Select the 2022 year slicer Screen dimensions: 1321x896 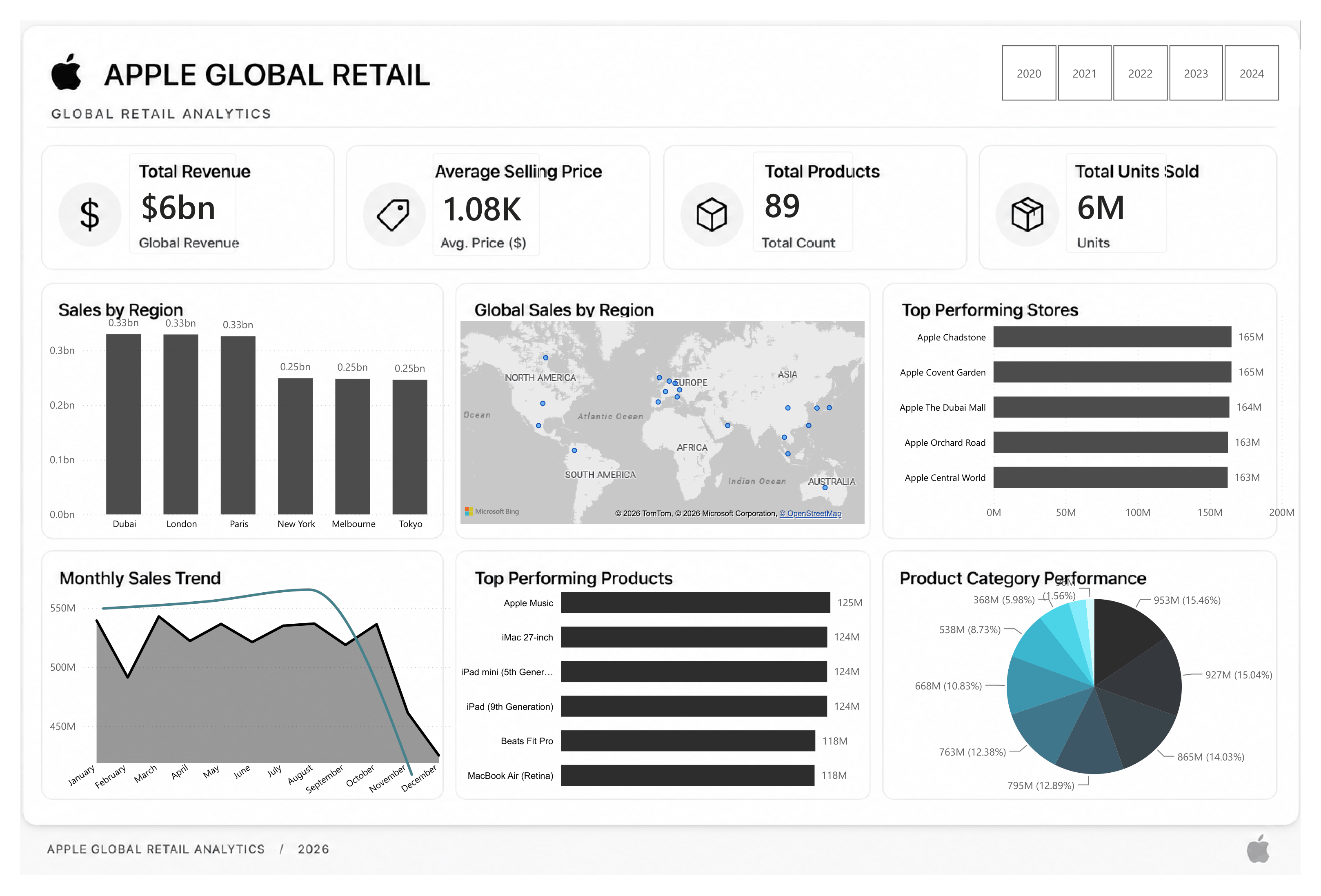pyautogui.click(x=1140, y=73)
